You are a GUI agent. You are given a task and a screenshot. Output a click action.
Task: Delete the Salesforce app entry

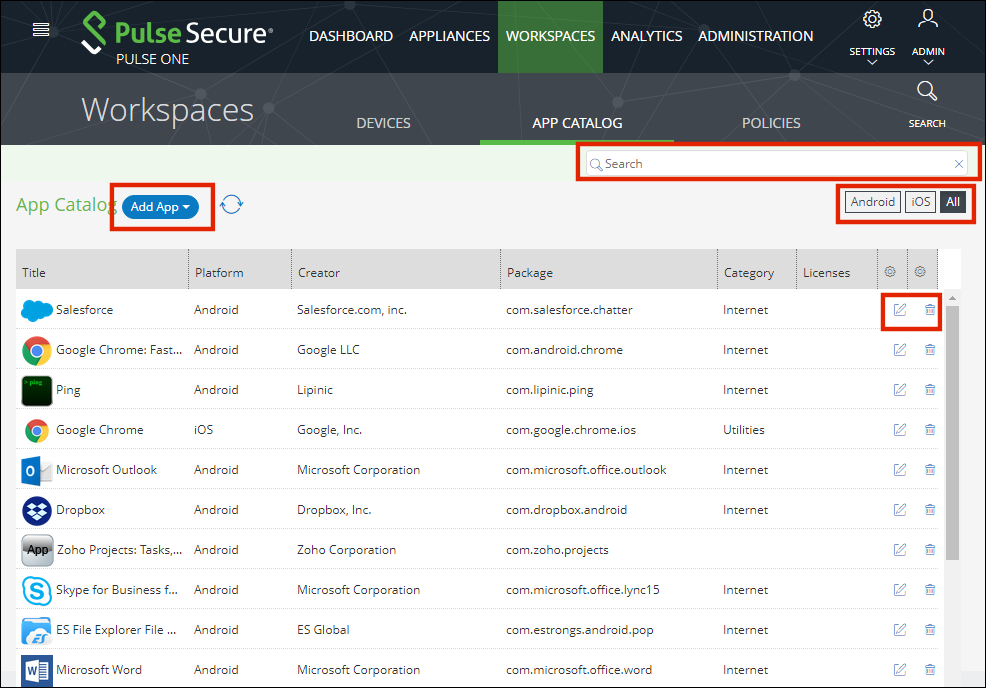[929, 309]
